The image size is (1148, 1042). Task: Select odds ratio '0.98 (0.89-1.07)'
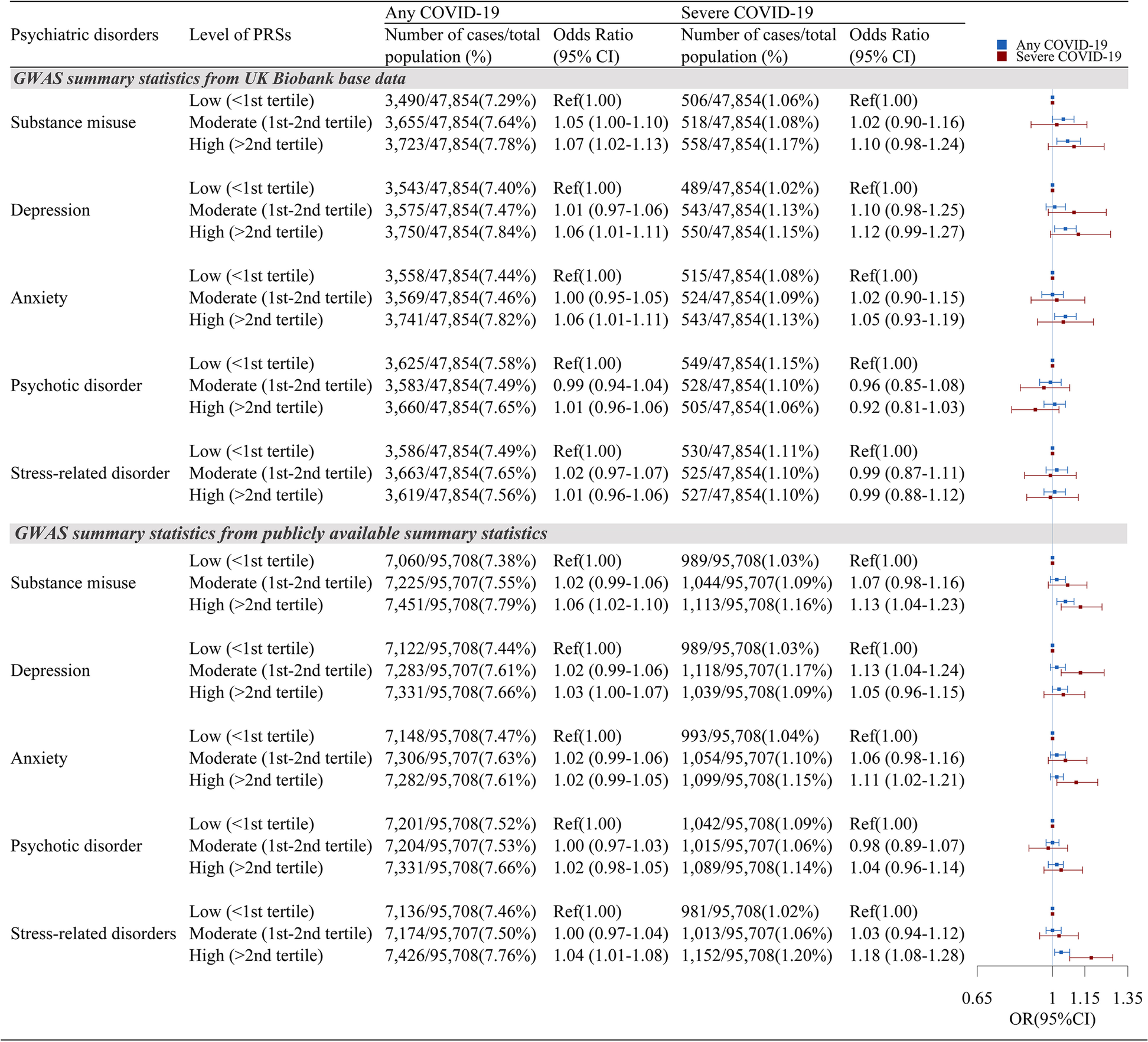[907, 846]
